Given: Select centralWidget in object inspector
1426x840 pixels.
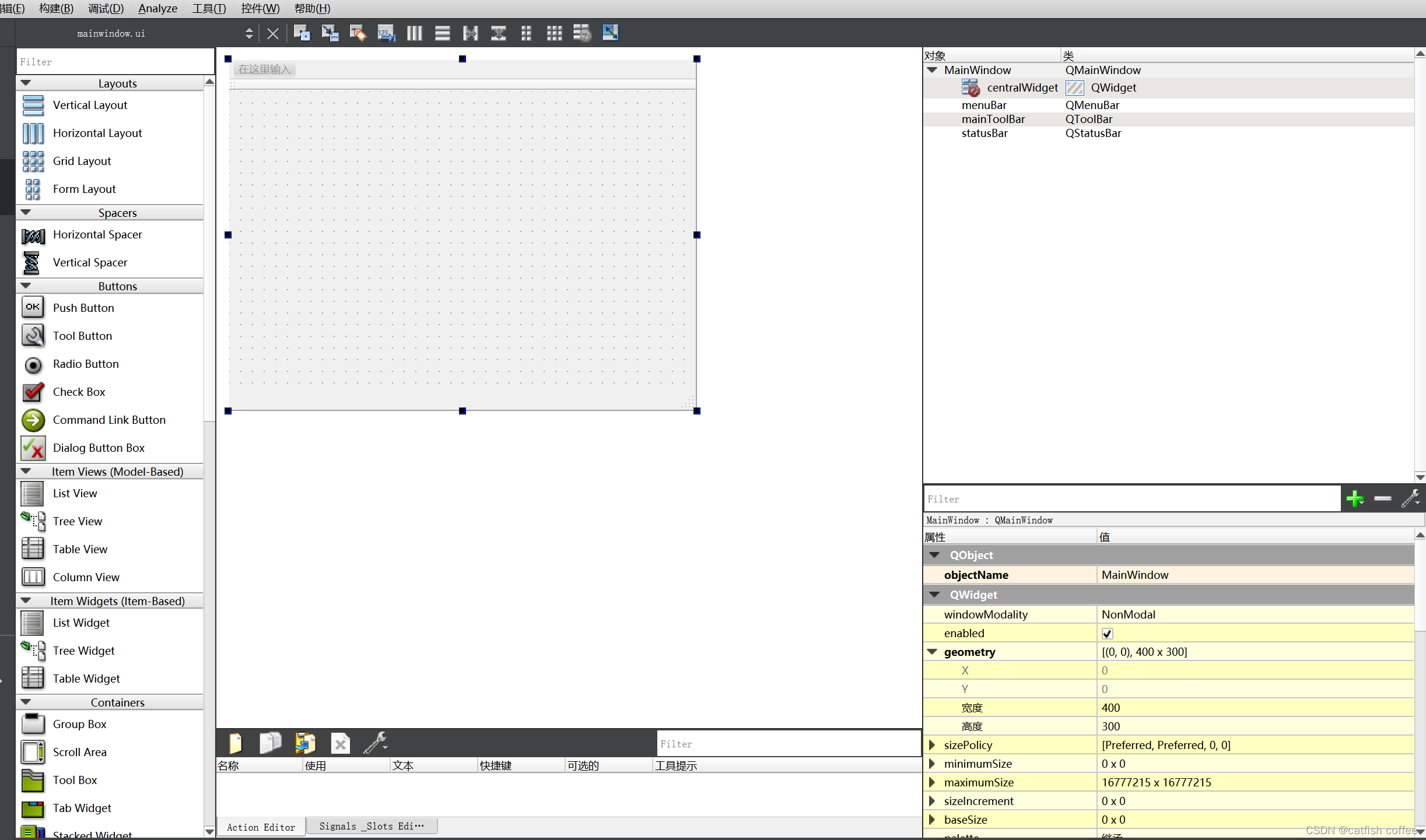Looking at the screenshot, I should pos(1022,88).
